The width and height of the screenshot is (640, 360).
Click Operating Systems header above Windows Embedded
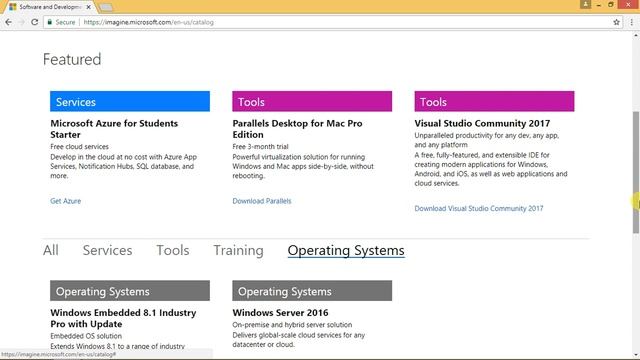130,291
